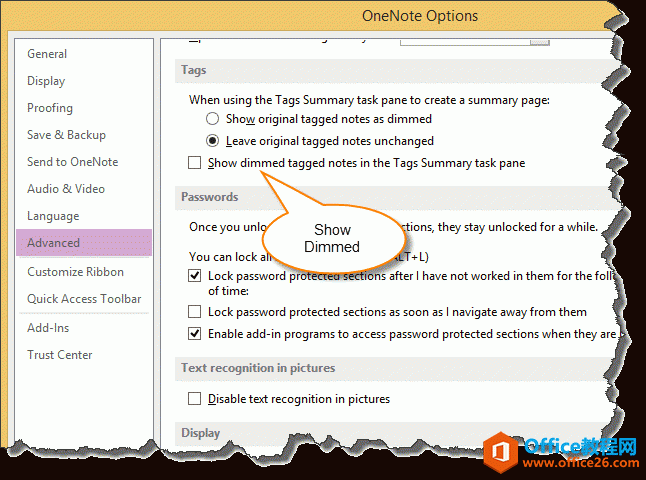Select the Add-Ins category
The height and width of the screenshot is (480, 646).
pos(48,328)
